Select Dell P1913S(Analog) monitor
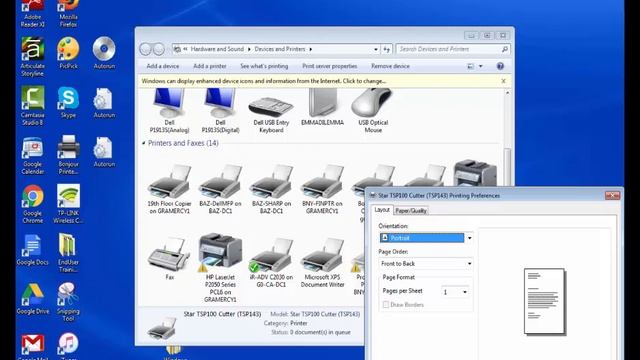Viewport: 640px width, 360px height. (x=169, y=111)
